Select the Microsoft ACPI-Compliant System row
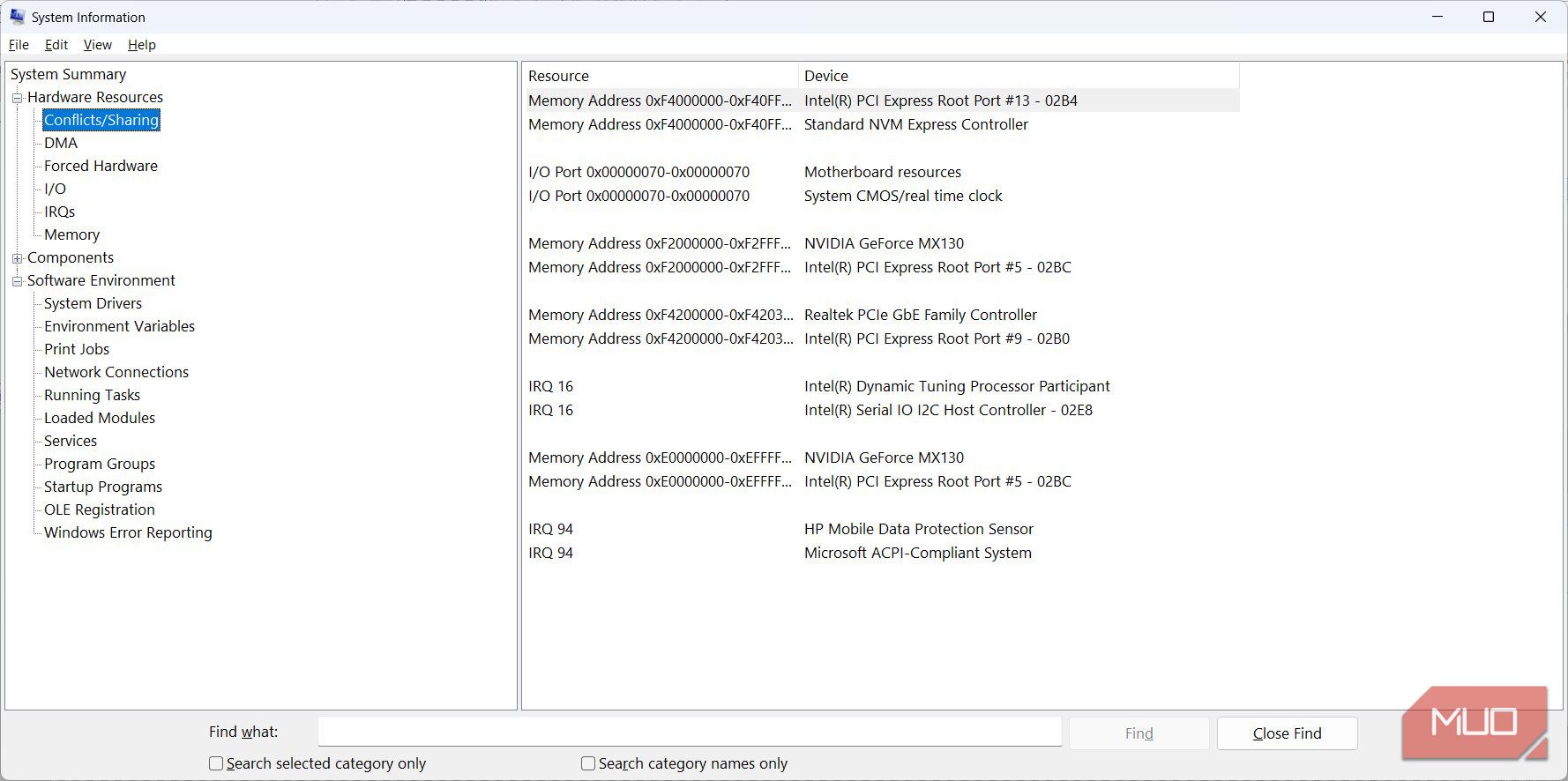The width and height of the screenshot is (1568, 781). [x=882, y=553]
